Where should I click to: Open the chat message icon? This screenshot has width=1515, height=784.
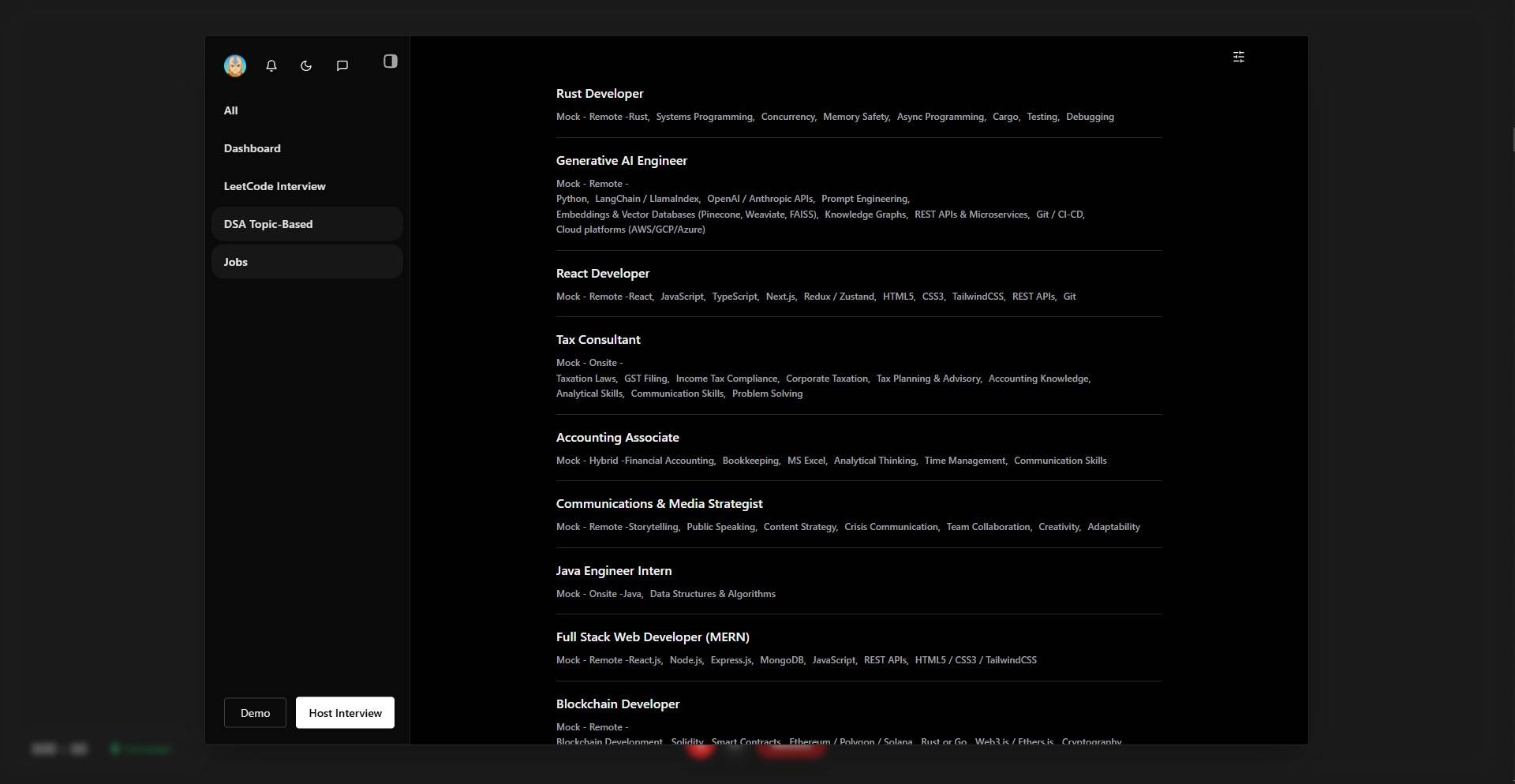[342, 65]
